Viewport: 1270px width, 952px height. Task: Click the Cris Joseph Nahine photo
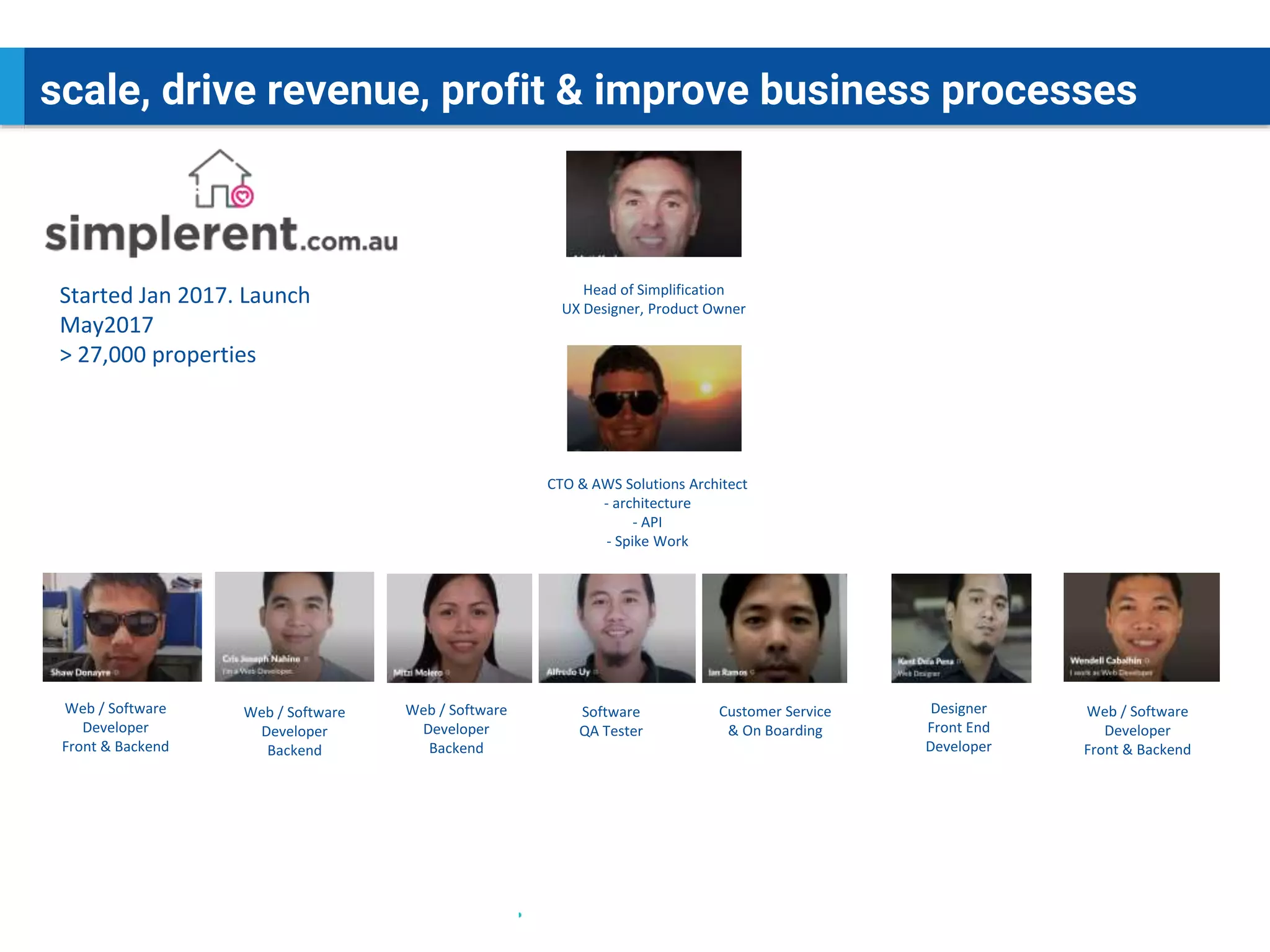pos(295,627)
